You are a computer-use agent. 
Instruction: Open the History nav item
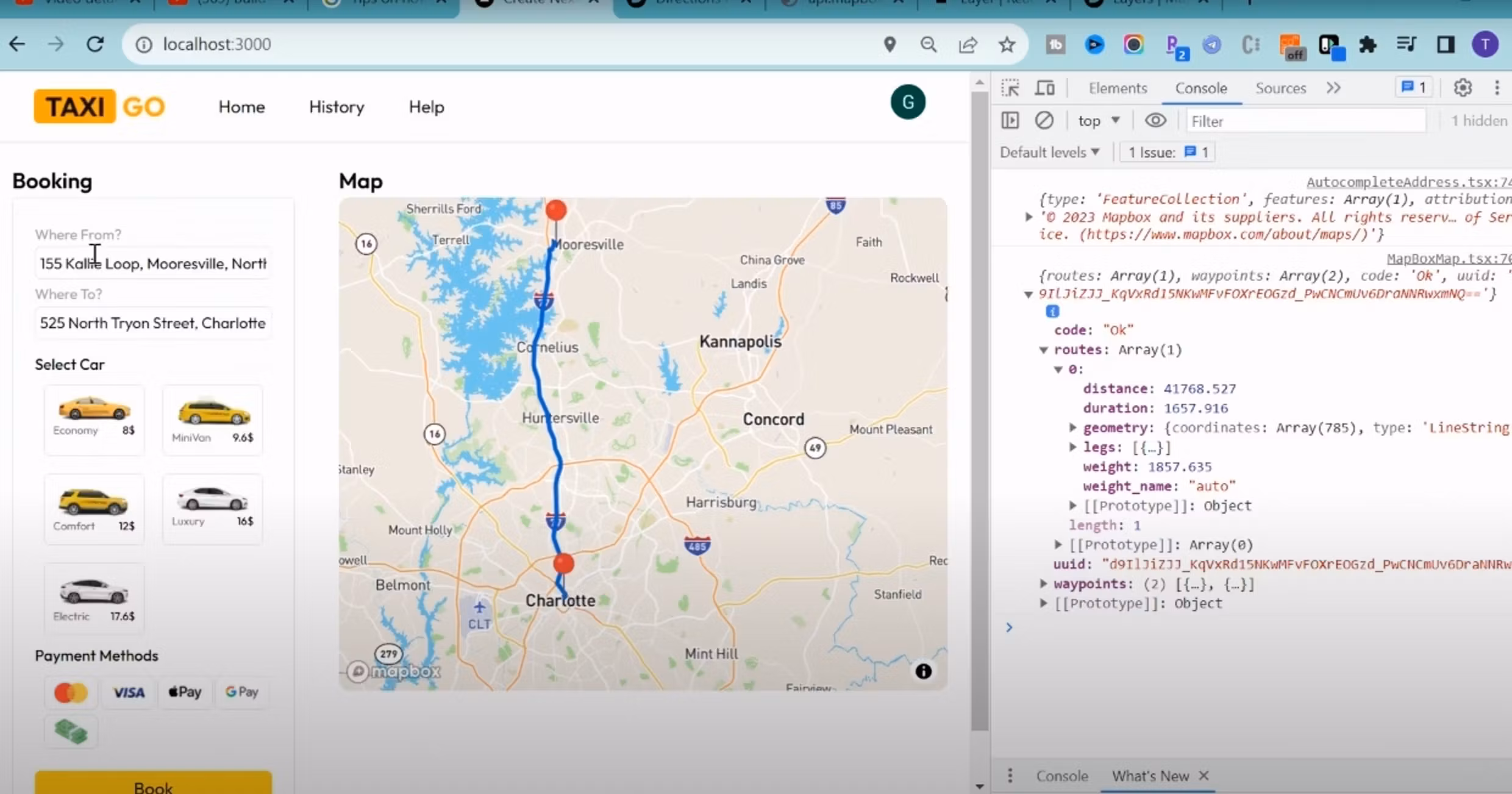(x=337, y=107)
